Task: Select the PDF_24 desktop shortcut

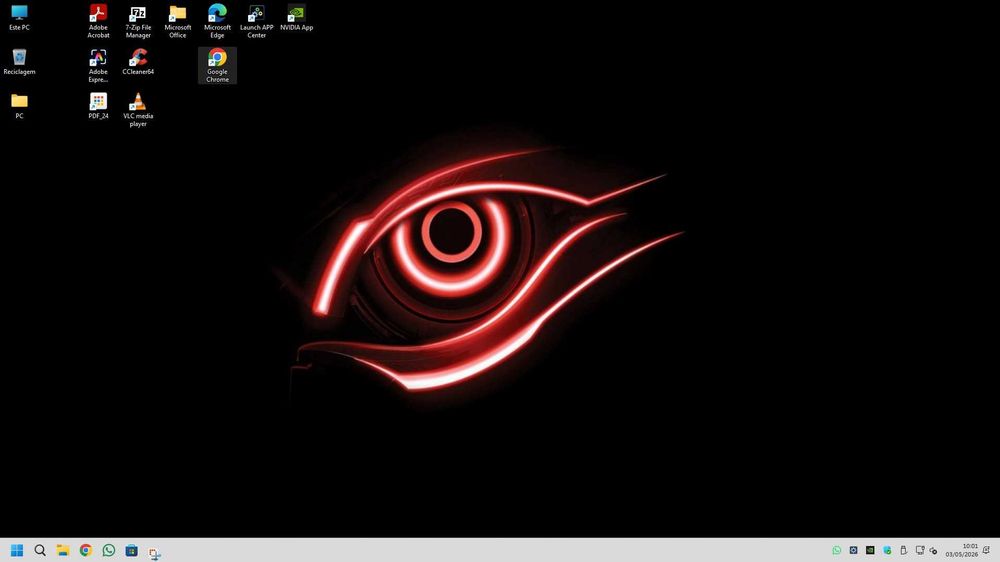Action: click(98, 106)
